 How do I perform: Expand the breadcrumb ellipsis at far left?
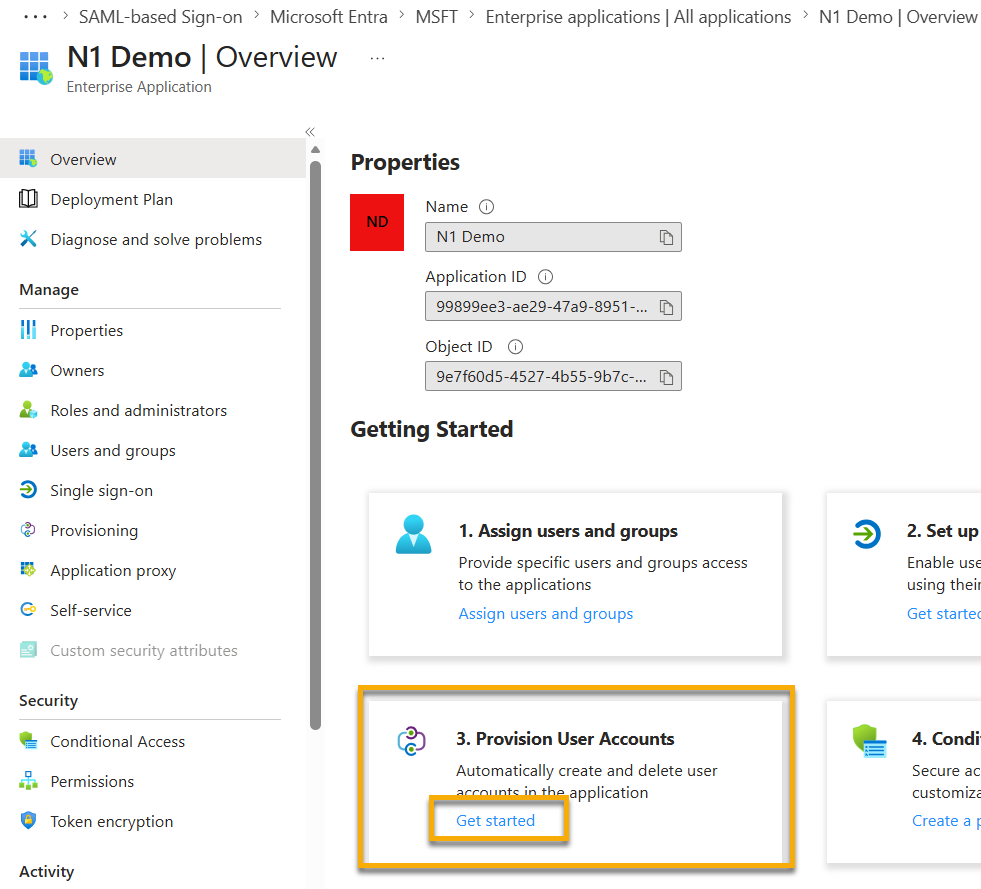click(35, 17)
